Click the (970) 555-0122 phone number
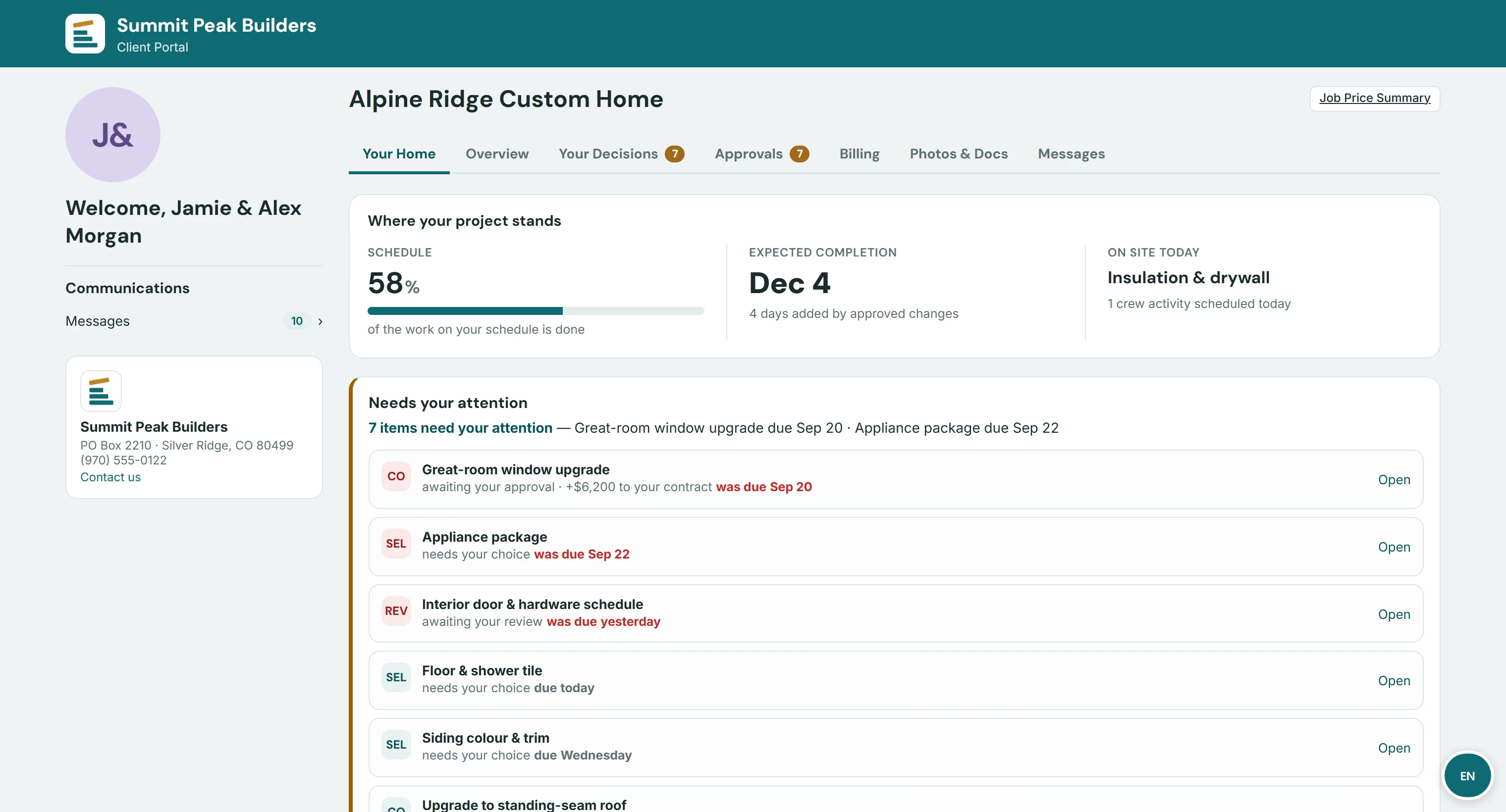This screenshot has height=812, width=1506. point(123,460)
